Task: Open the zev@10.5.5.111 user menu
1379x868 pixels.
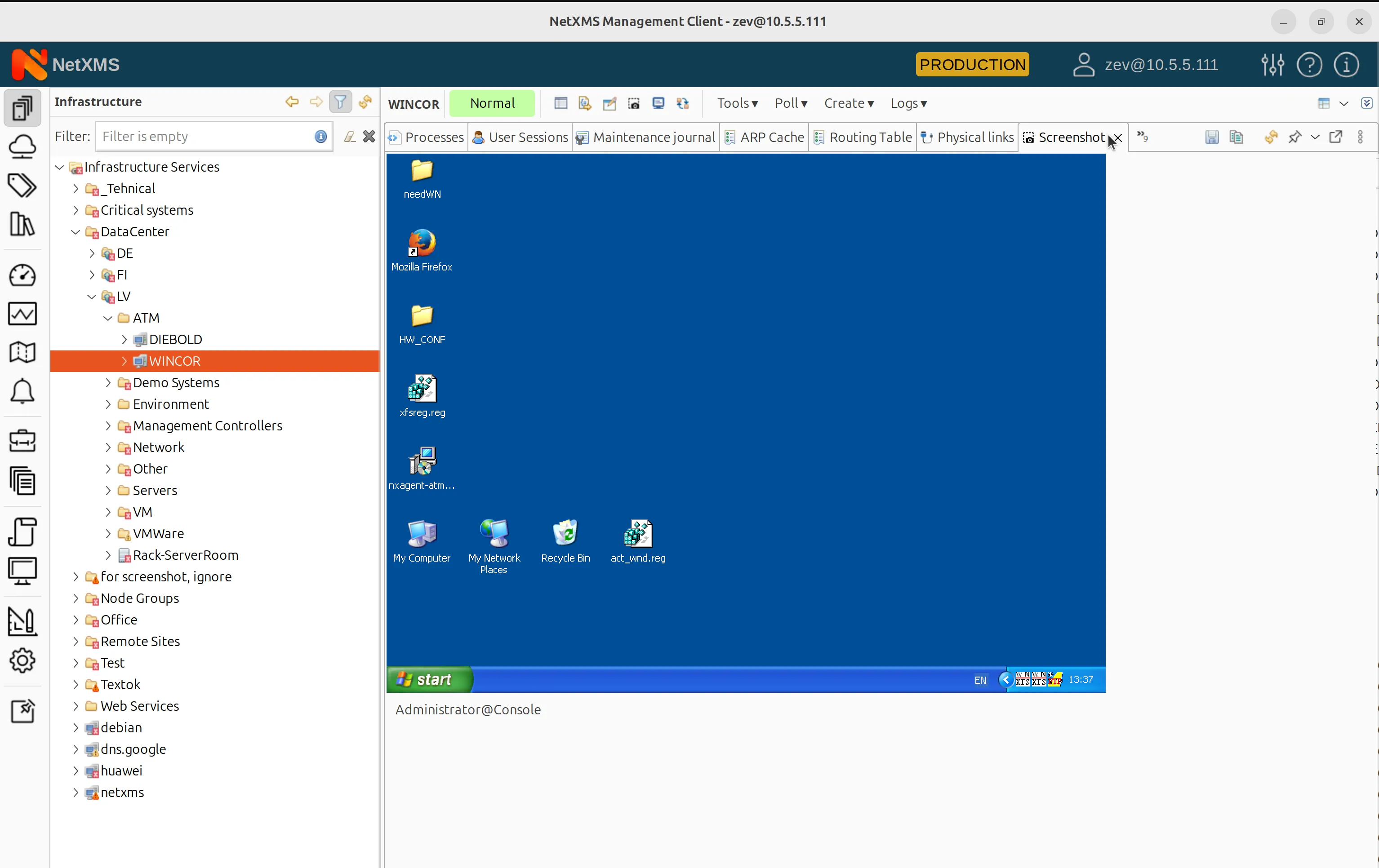Action: tap(1145, 64)
